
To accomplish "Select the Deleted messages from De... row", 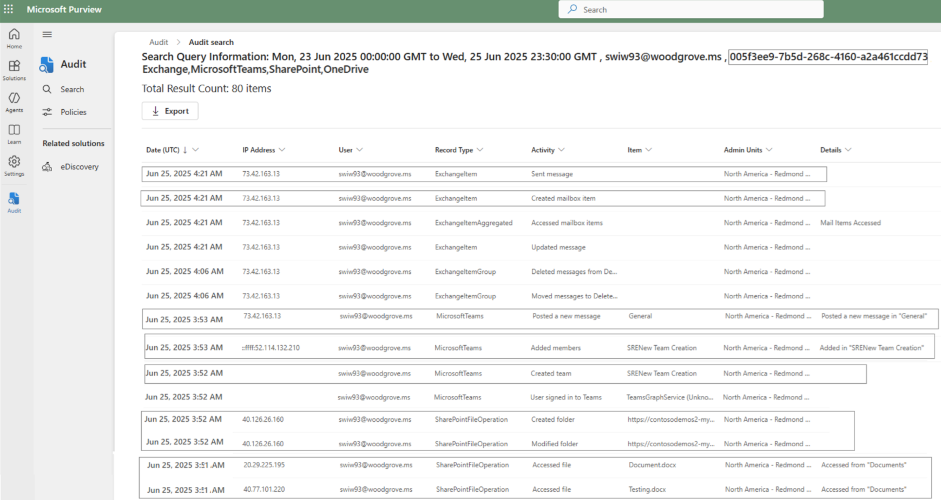I will click(x=540, y=272).
